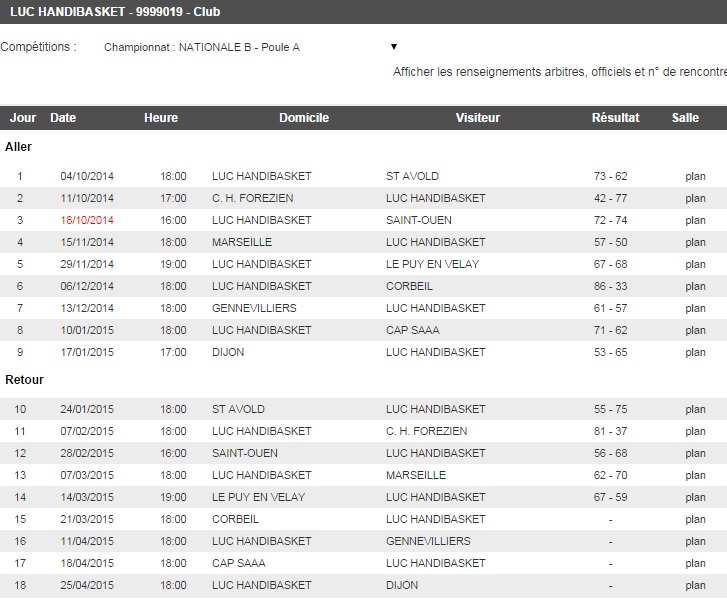Click the Salle column header
Screen dimensions: 727x599
685,118
